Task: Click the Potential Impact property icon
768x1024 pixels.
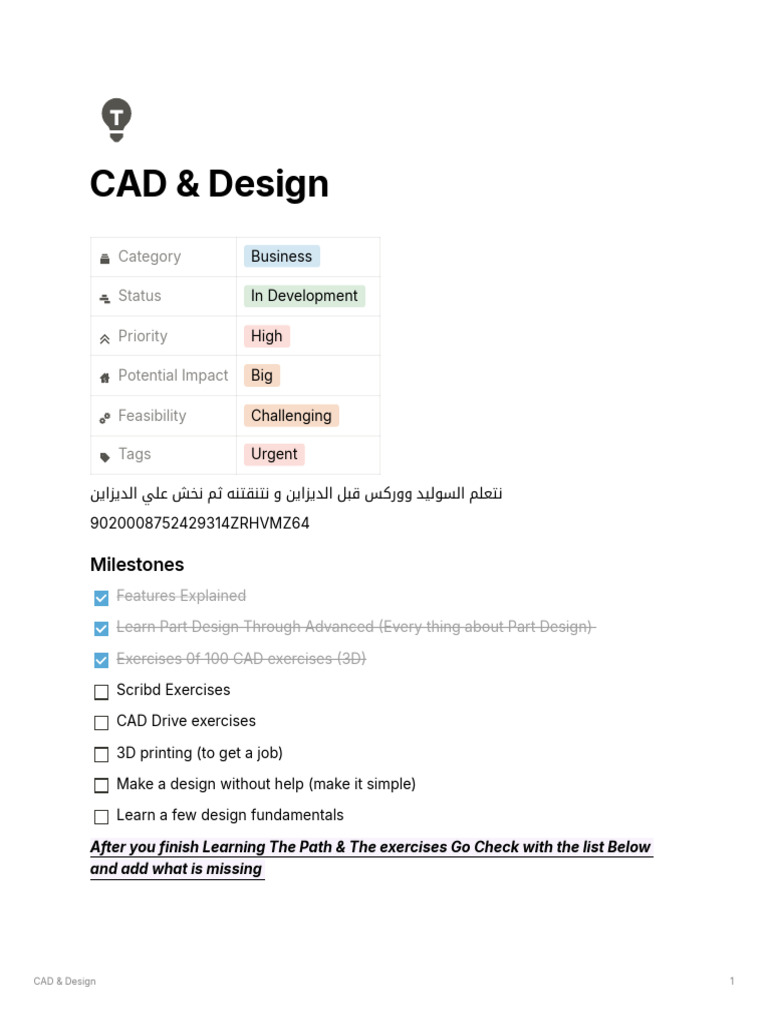Action: pos(104,377)
